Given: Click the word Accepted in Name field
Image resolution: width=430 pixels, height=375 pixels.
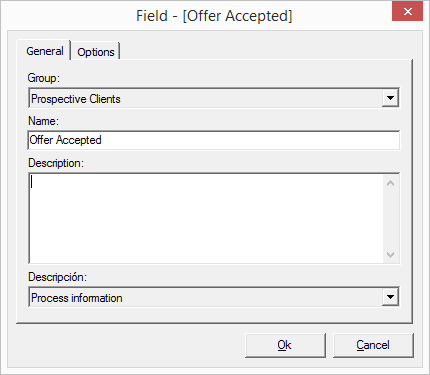Looking at the screenshot, I should (x=79, y=140).
